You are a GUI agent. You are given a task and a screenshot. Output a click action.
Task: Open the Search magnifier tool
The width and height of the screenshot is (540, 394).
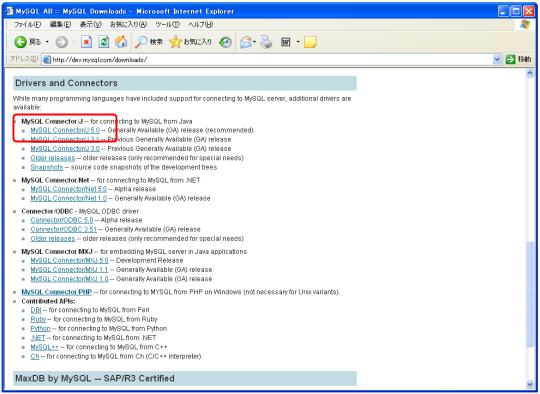[148, 42]
